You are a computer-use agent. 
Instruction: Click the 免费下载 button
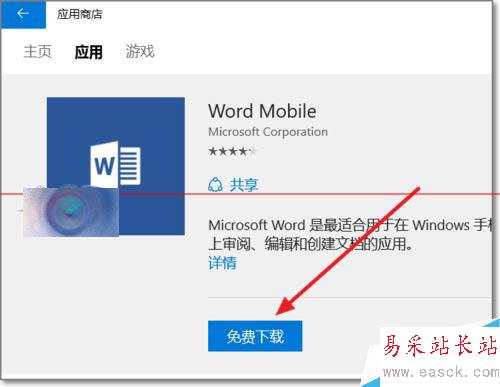click(x=255, y=336)
